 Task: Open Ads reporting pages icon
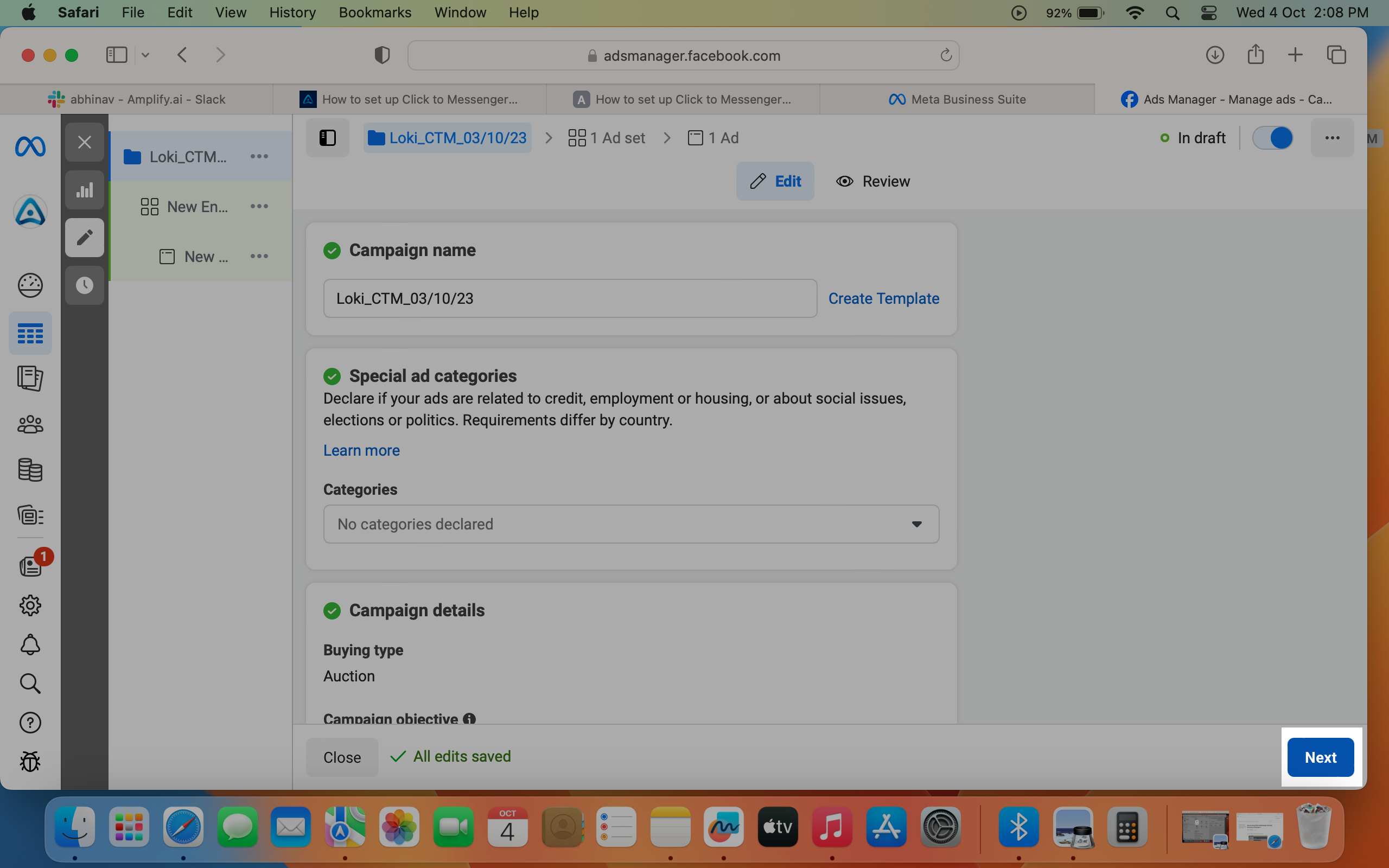[30, 378]
